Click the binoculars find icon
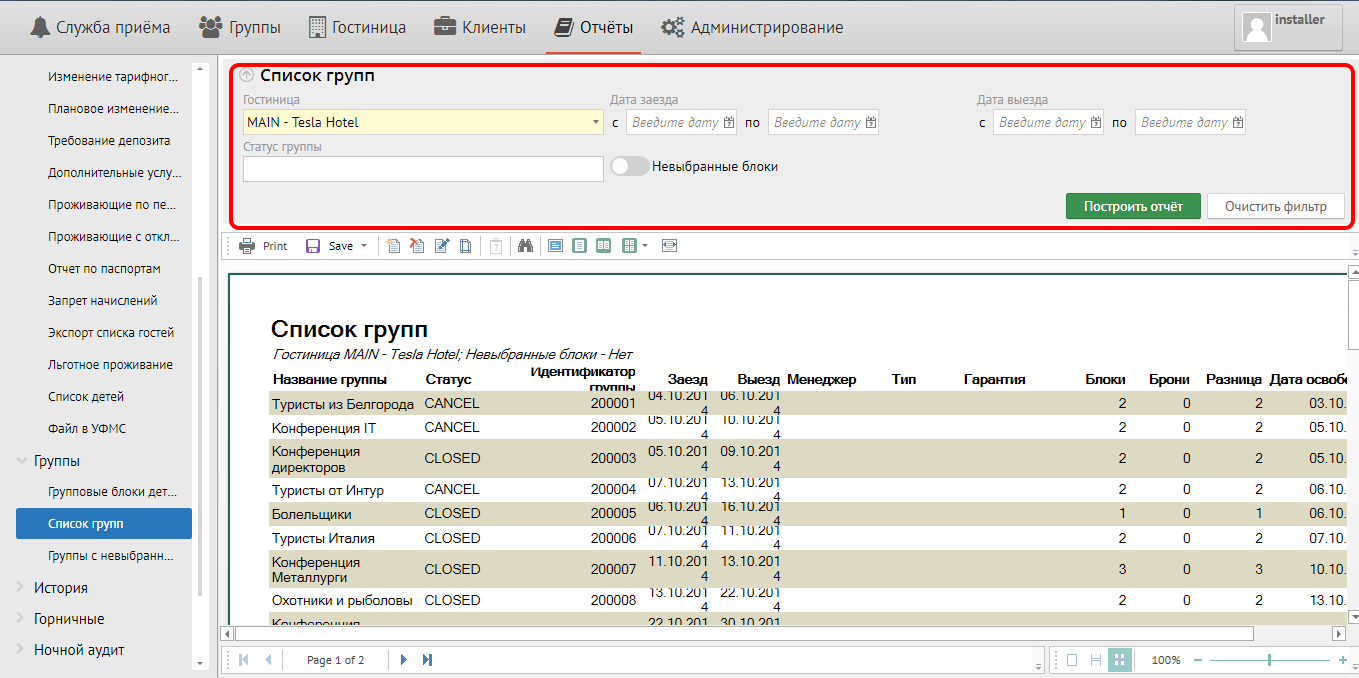This screenshot has width=1359, height=678. tap(525, 246)
